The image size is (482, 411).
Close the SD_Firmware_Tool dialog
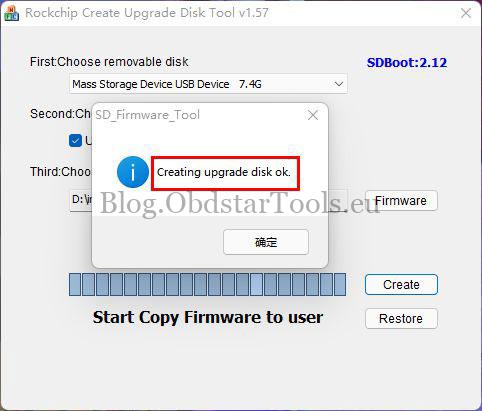click(x=313, y=115)
